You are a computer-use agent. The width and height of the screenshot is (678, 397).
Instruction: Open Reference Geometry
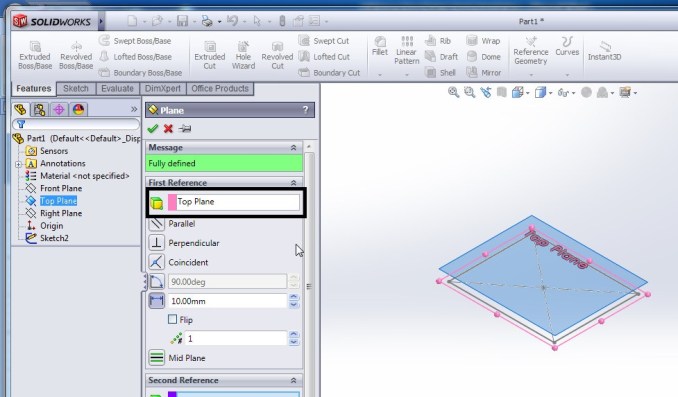tap(531, 51)
